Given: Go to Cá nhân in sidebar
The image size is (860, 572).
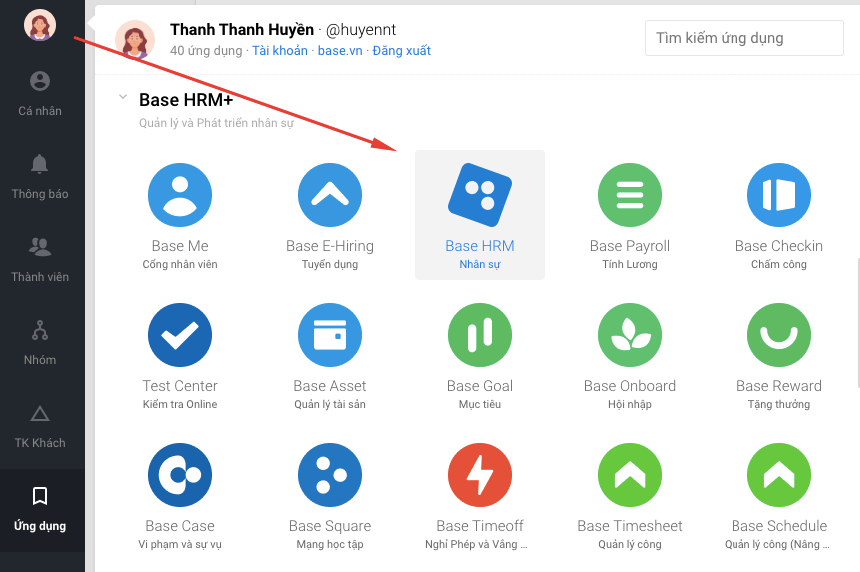Looking at the screenshot, I should pos(40,94).
